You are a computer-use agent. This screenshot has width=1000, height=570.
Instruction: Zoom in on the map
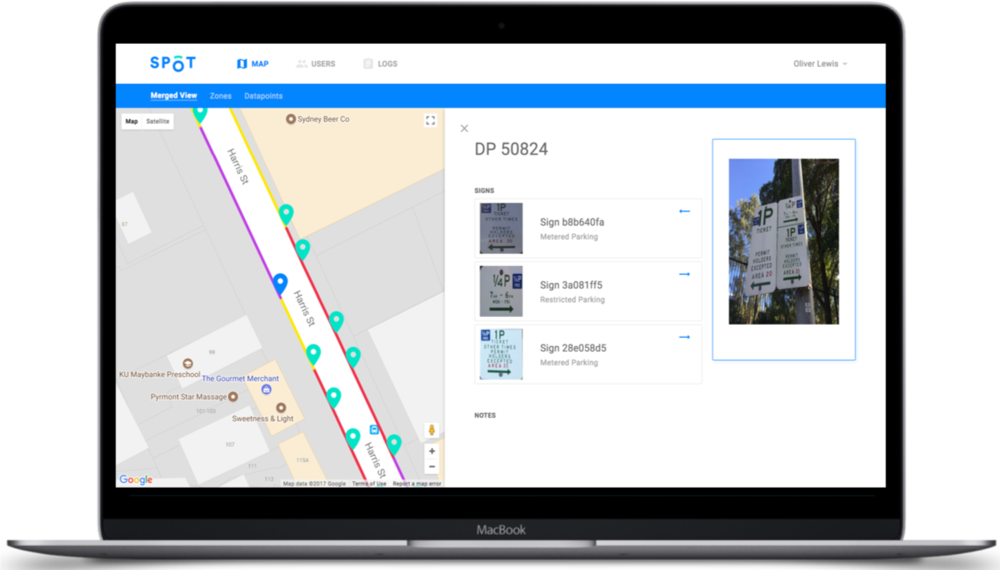point(432,451)
